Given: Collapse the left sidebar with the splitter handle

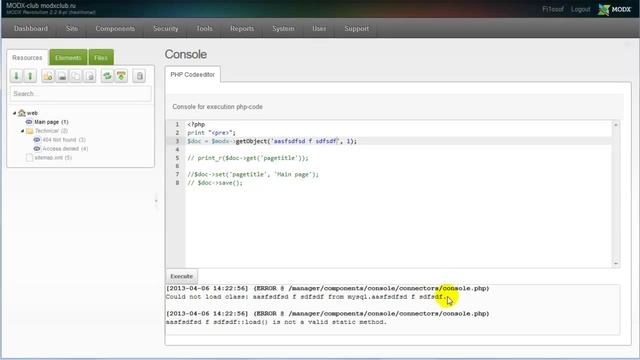Looking at the screenshot, I should tap(156, 200).
